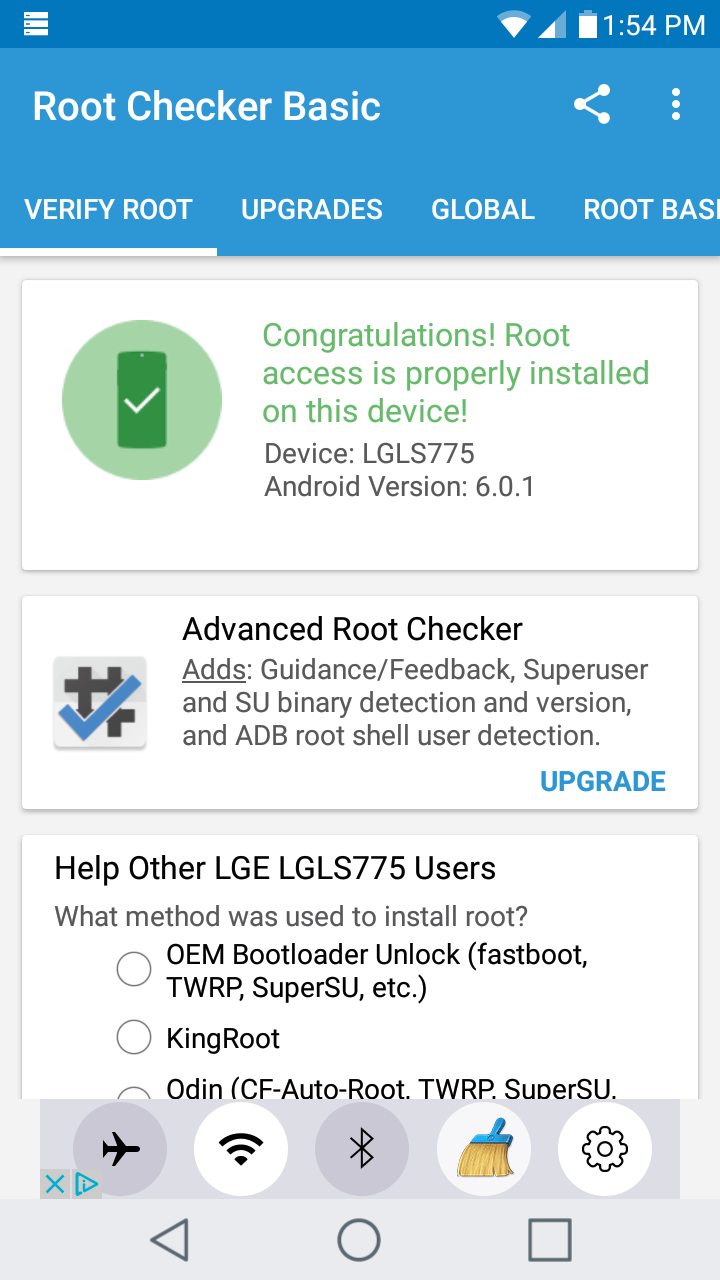
Task: Open the ROOT BASICS tab
Action: [x=651, y=210]
